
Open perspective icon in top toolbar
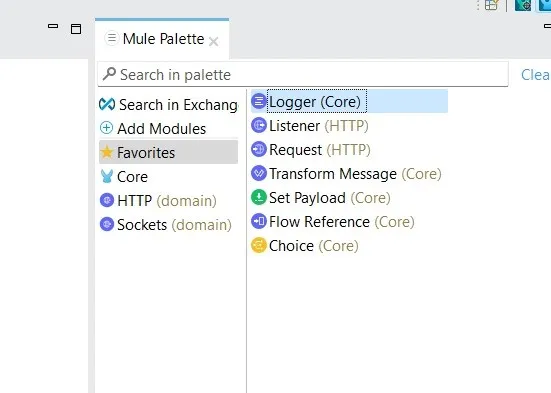491,5
